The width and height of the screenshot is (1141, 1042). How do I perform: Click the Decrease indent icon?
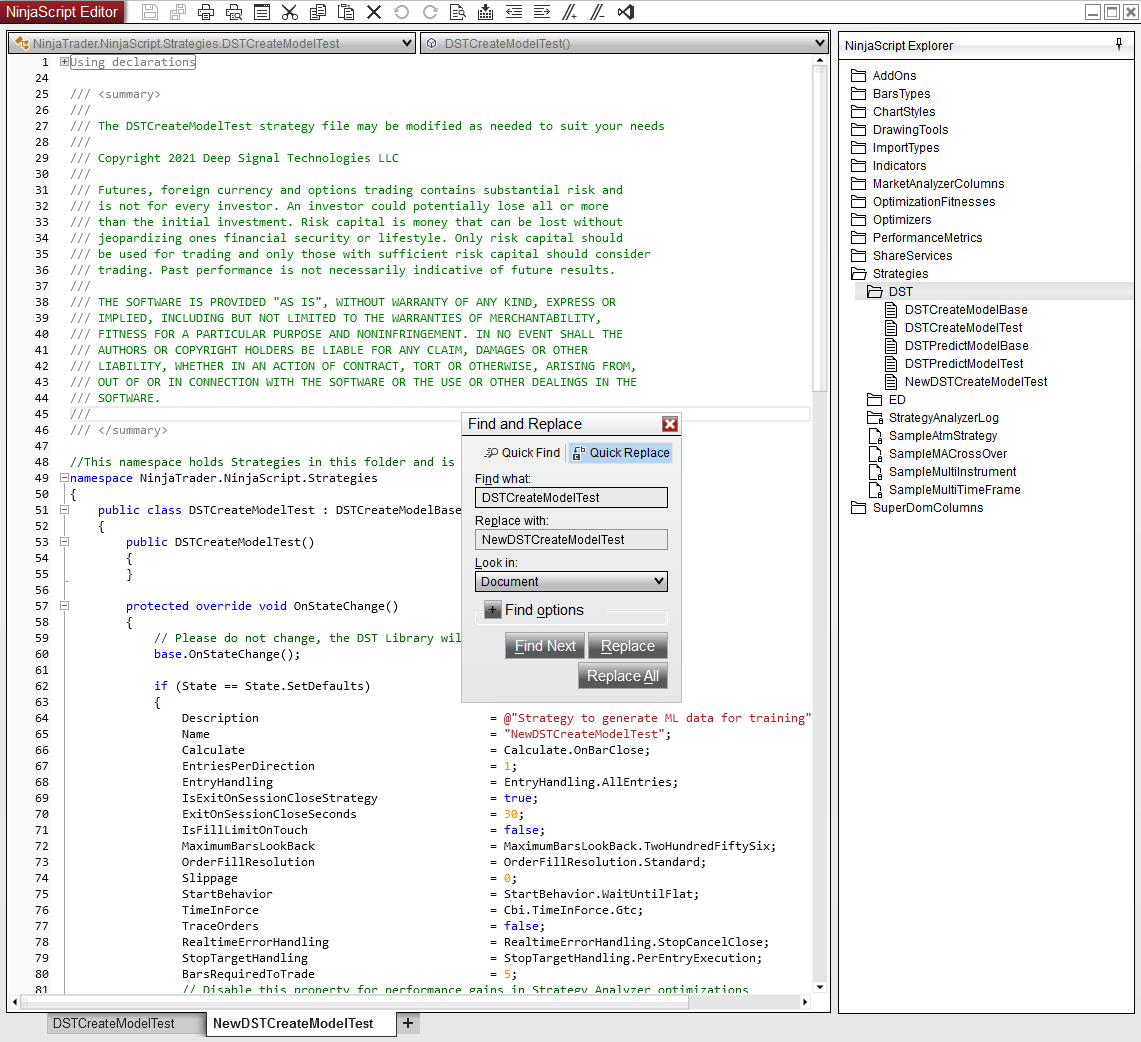[514, 12]
